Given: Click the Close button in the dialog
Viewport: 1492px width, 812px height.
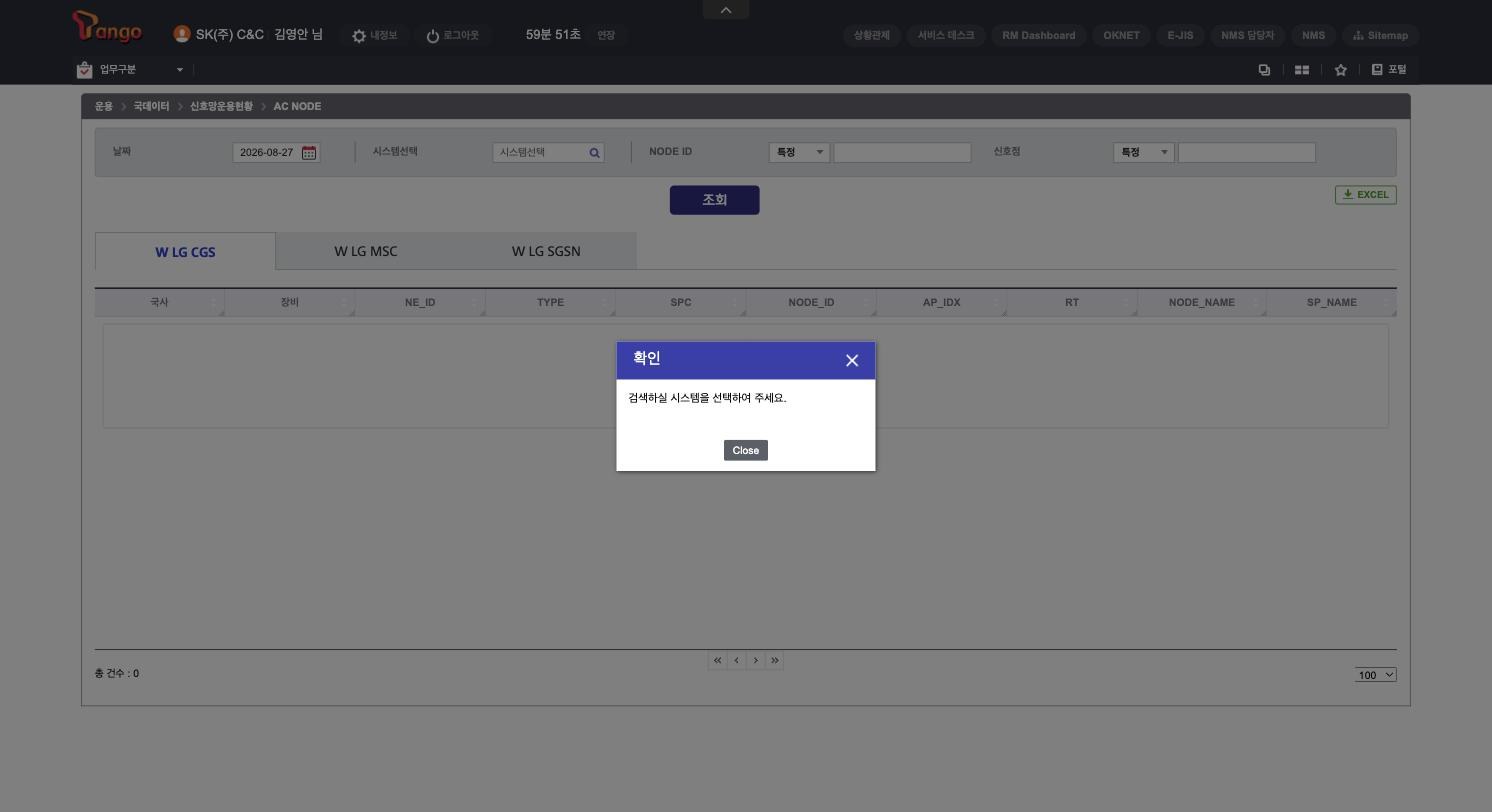Looking at the screenshot, I should click(746, 450).
